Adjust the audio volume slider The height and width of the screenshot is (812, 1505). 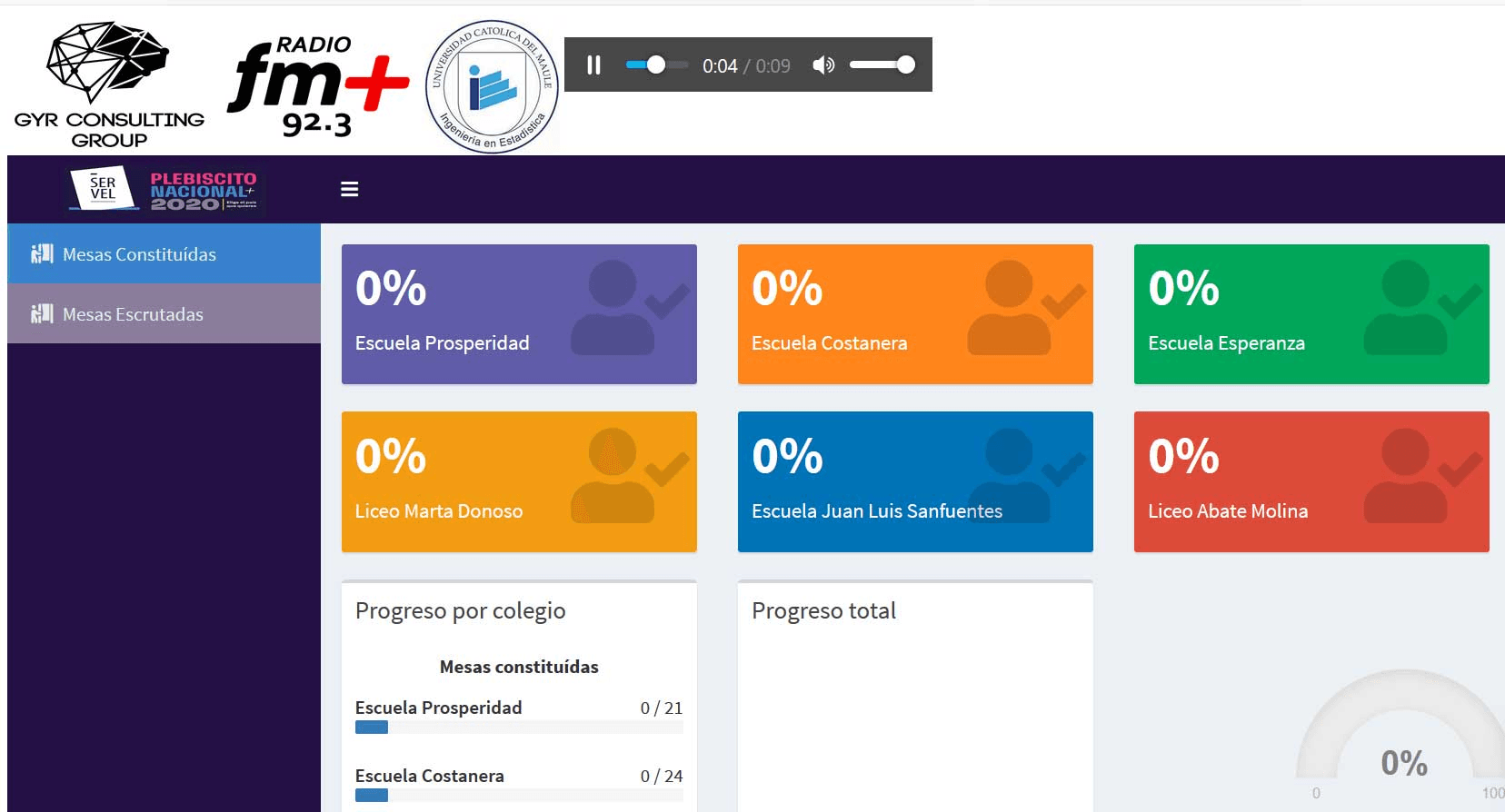[x=882, y=65]
